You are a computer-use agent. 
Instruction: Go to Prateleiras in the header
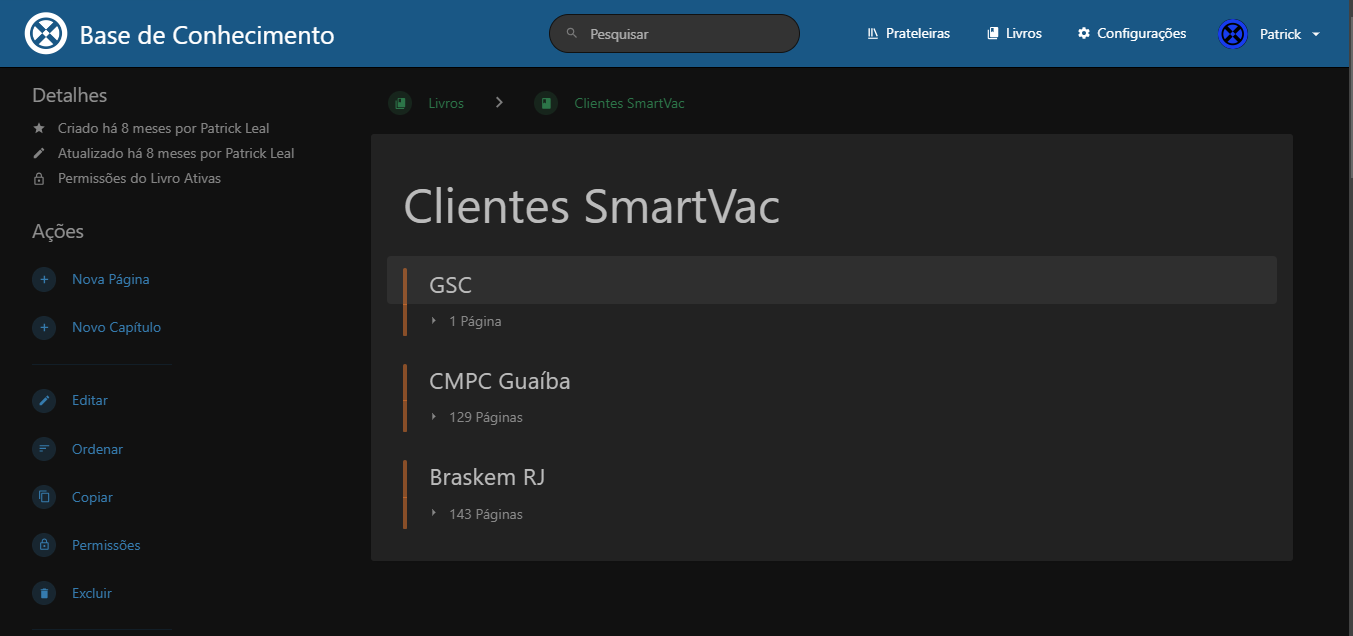[x=908, y=34]
